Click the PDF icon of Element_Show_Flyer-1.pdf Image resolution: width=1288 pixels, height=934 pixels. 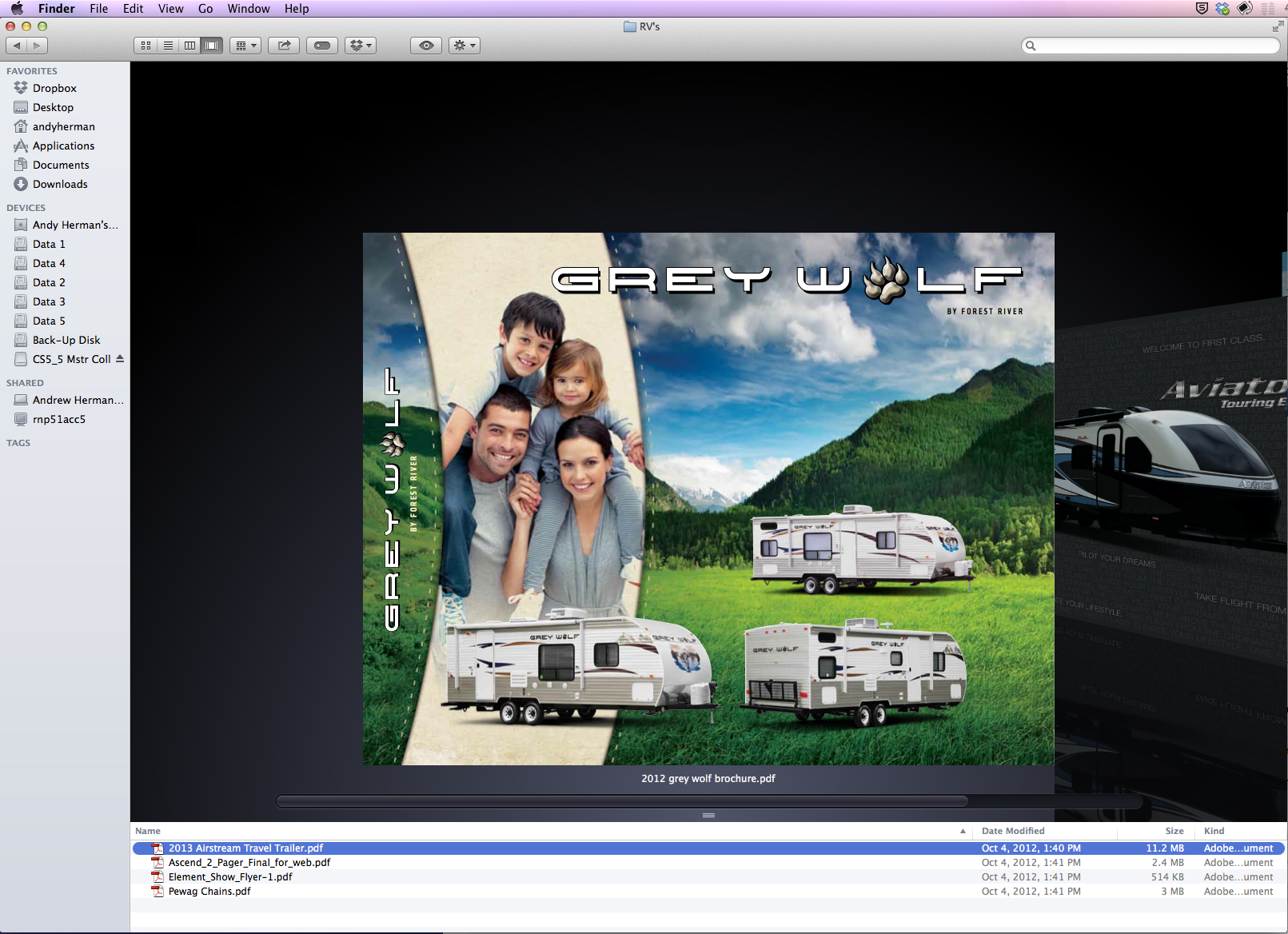(x=158, y=877)
